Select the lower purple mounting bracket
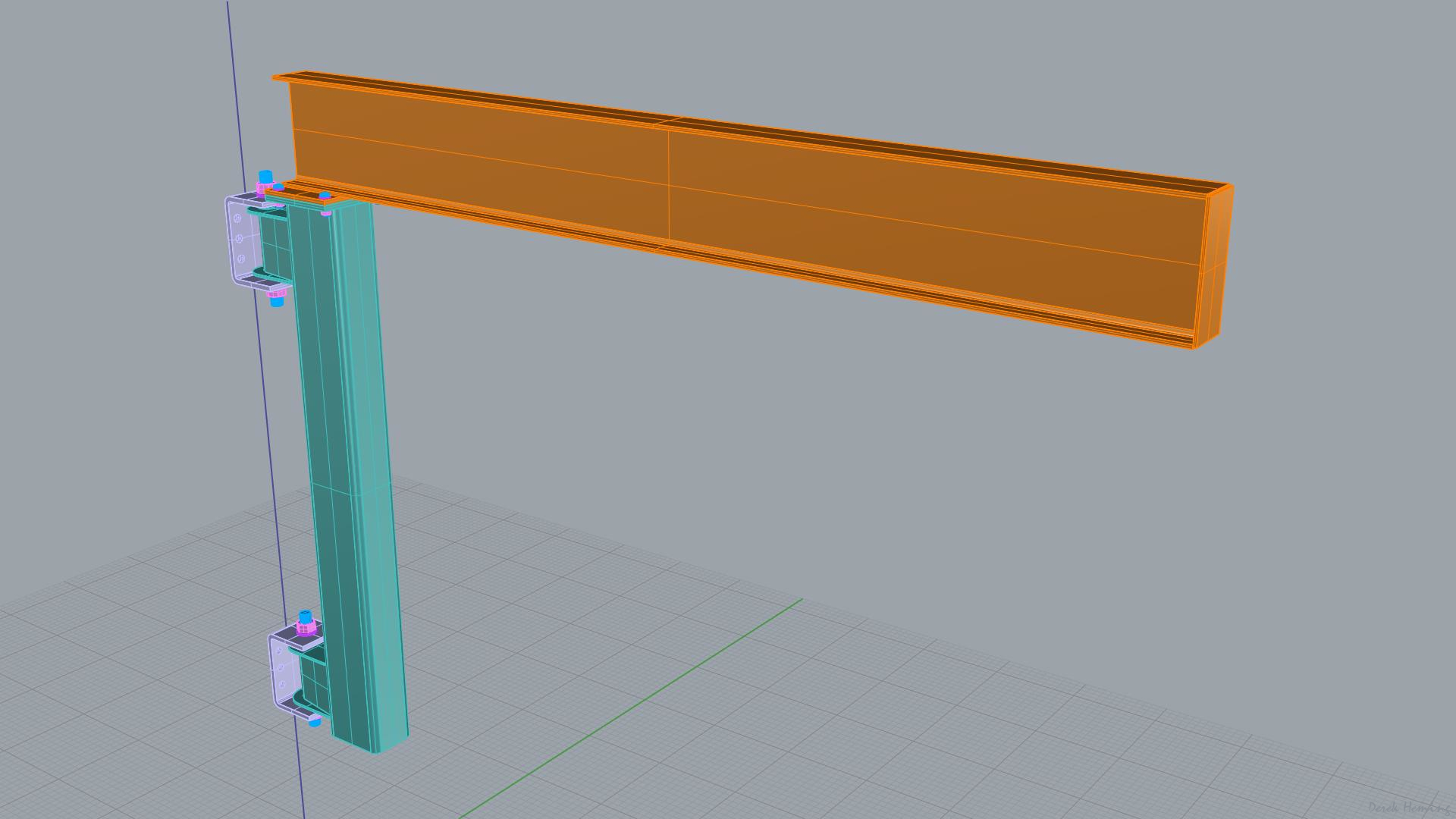The width and height of the screenshot is (1456, 819). pos(287,671)
